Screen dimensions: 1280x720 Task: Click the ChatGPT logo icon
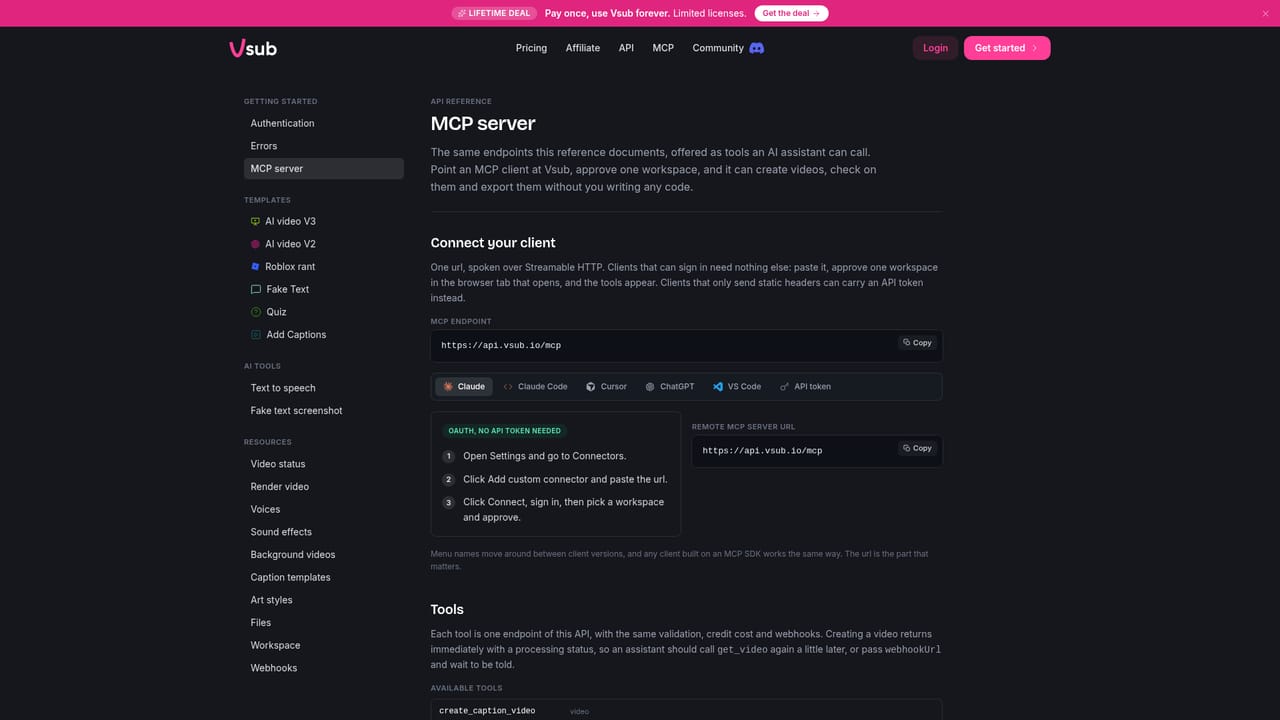click(650, 386)
